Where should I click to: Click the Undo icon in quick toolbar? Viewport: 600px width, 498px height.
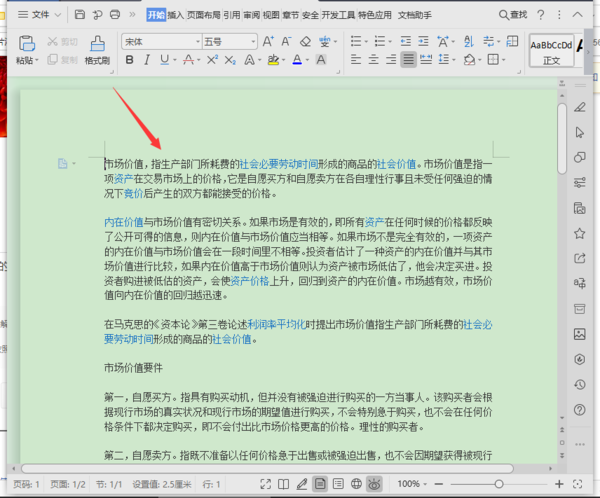pos(97,15)
